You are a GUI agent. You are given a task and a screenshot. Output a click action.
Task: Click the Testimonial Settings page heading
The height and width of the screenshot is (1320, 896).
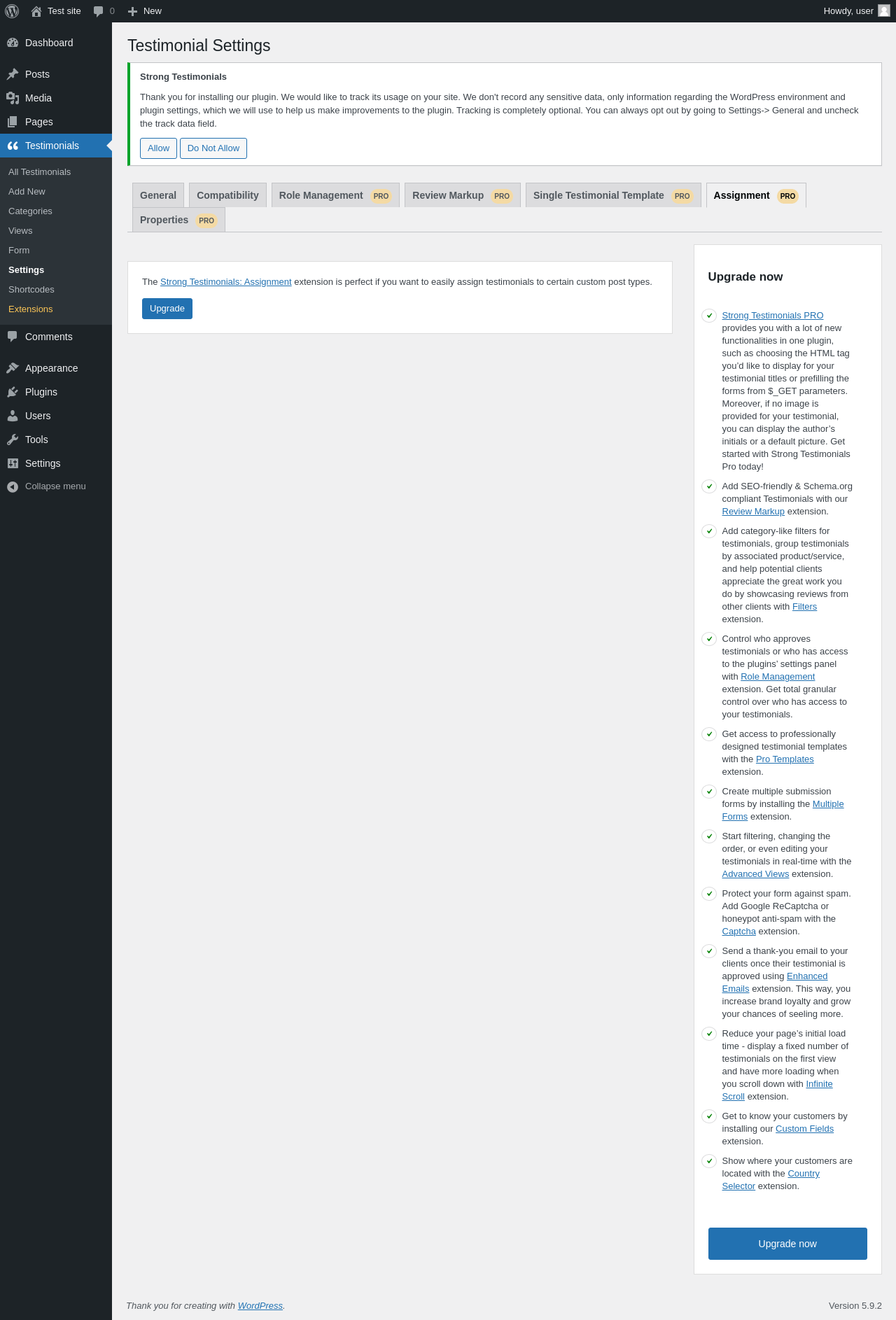(199, 45)
